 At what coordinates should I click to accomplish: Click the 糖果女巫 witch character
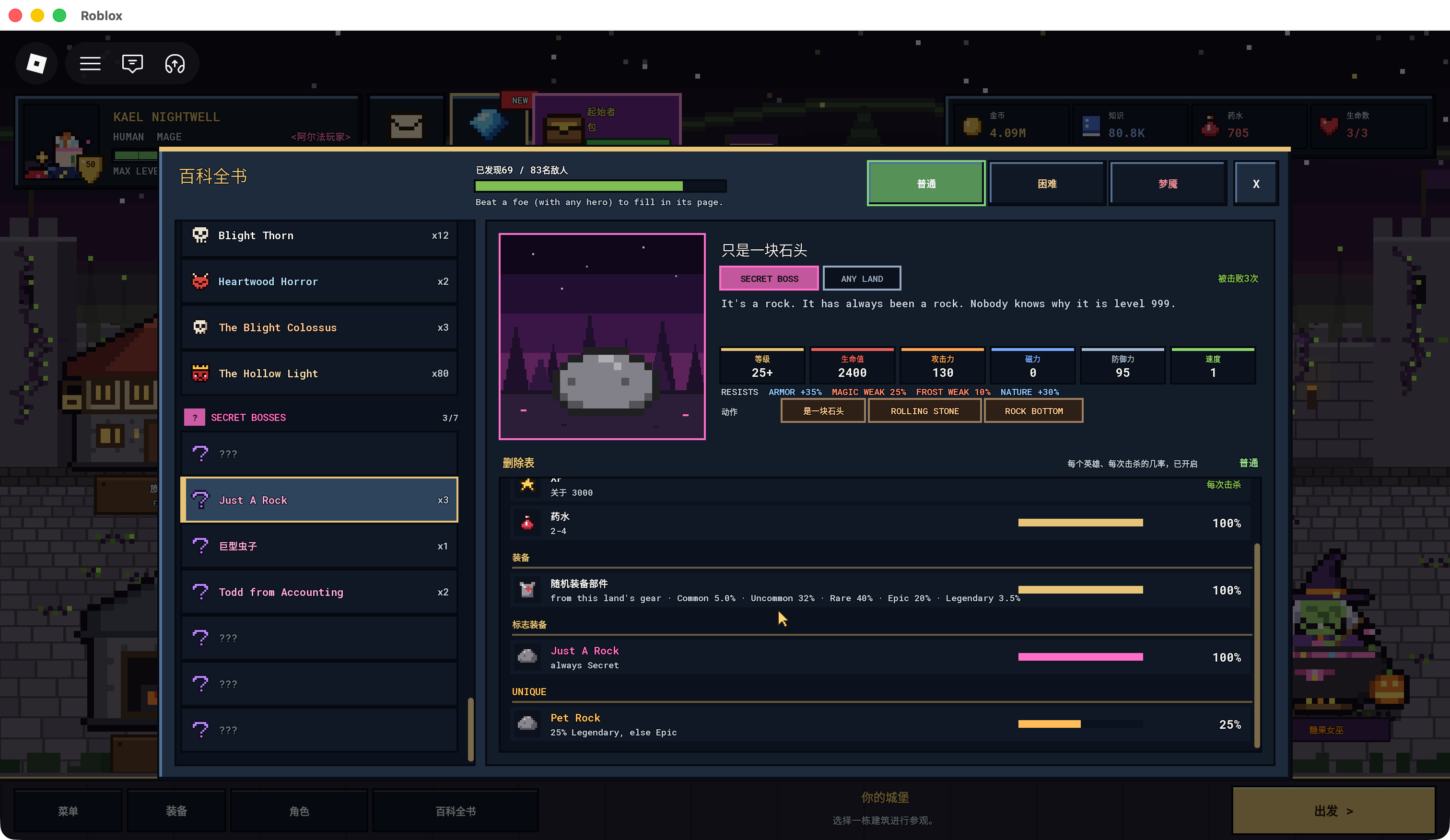tap(1341, 633)
